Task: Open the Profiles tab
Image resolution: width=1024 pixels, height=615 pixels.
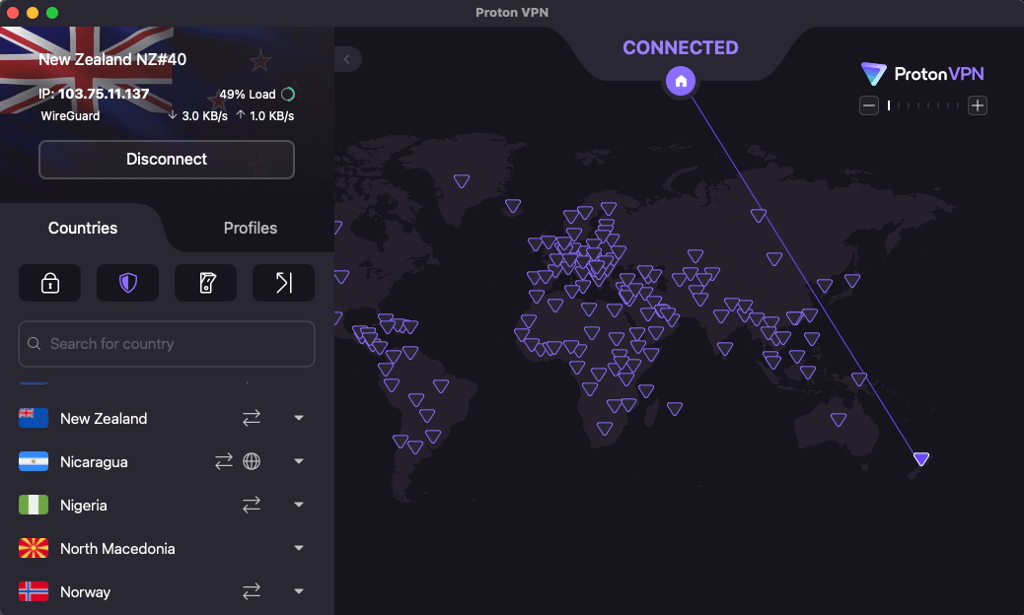Action: coord(250,228)
